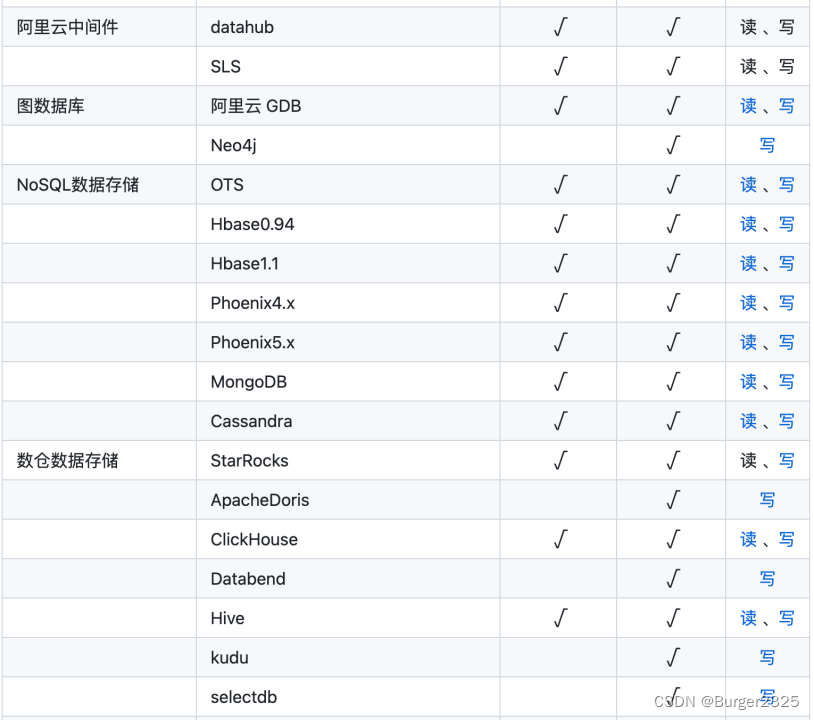Open the 读 link for OTS
Image resolution: width=814 pixels, height=720 pixels.
pyautogui.click(x=748, y=185)
